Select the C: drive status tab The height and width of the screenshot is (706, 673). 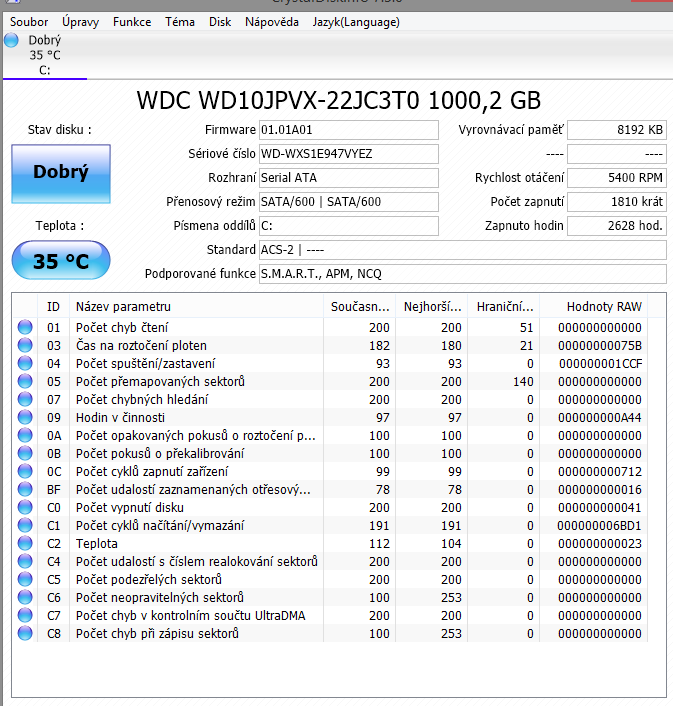[45, 55]
